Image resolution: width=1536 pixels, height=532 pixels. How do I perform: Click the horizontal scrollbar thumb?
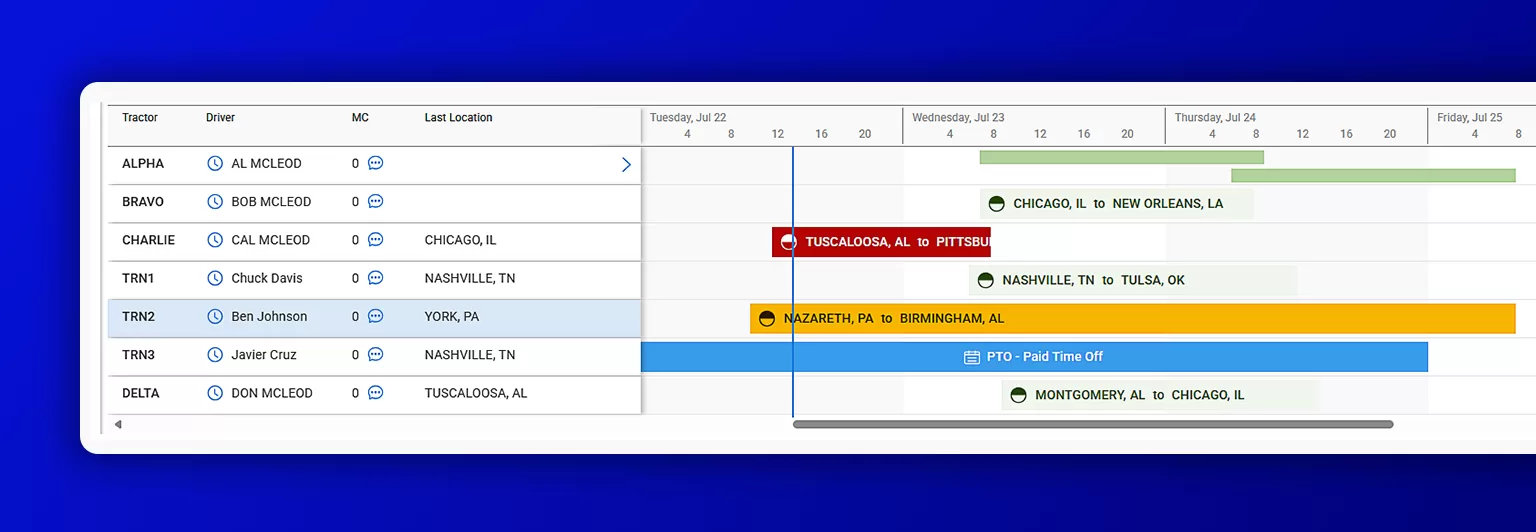click(1093, 424)
